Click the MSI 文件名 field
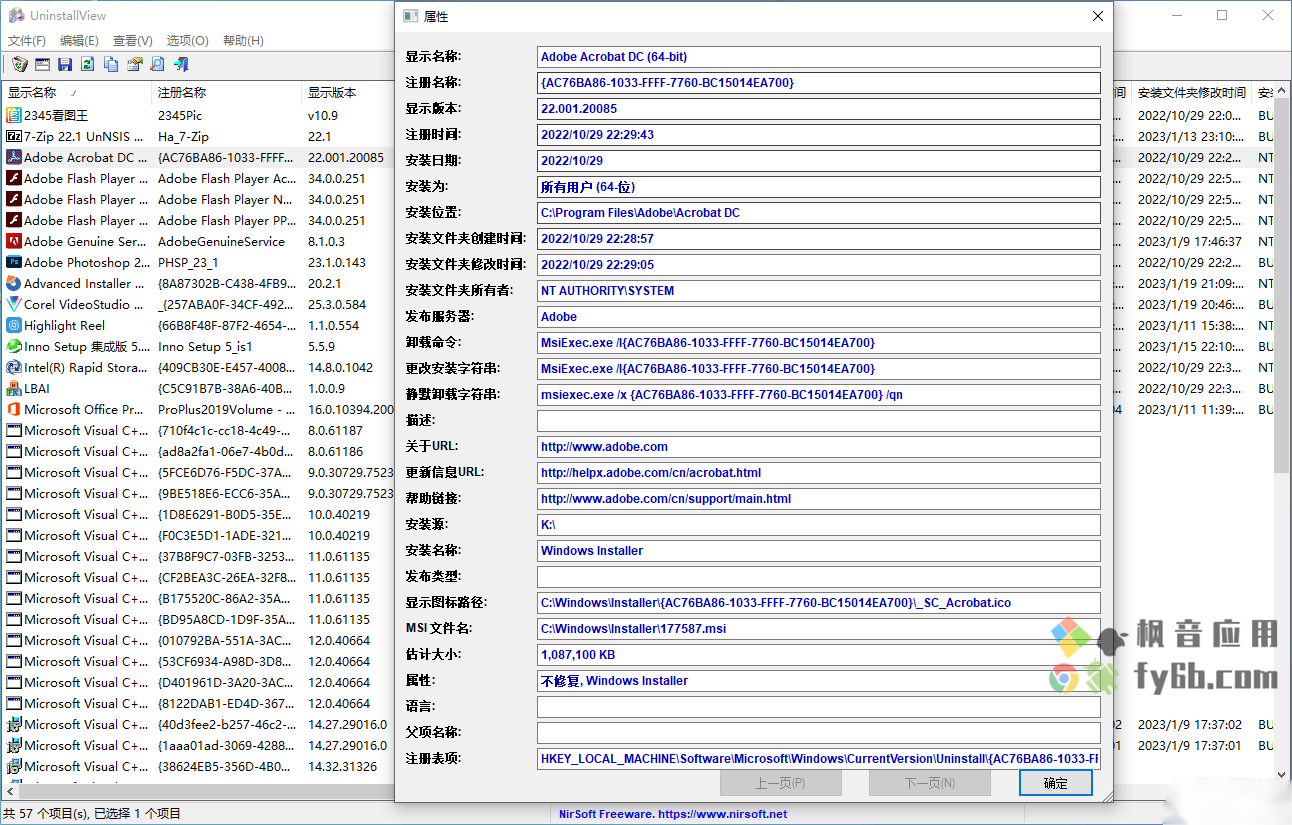Screen dimensions: 1292x825 click(818, 629)
